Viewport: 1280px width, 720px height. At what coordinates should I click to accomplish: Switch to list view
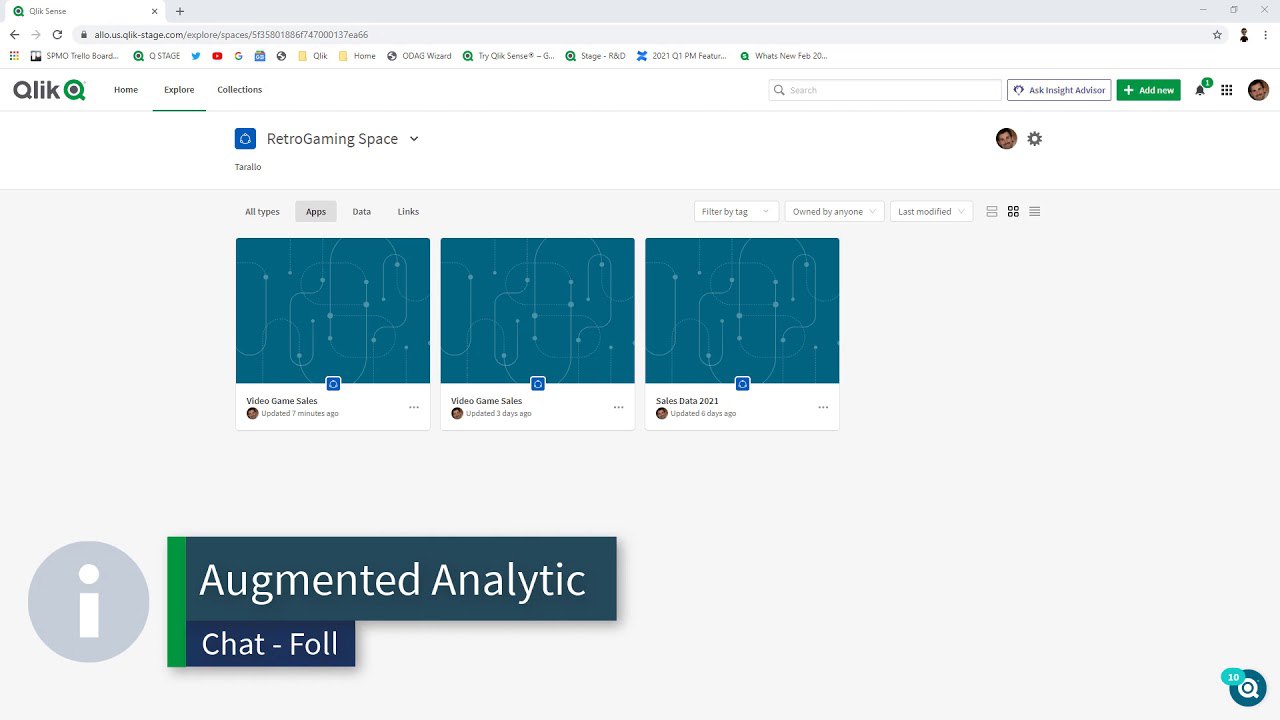point(1035,212)
